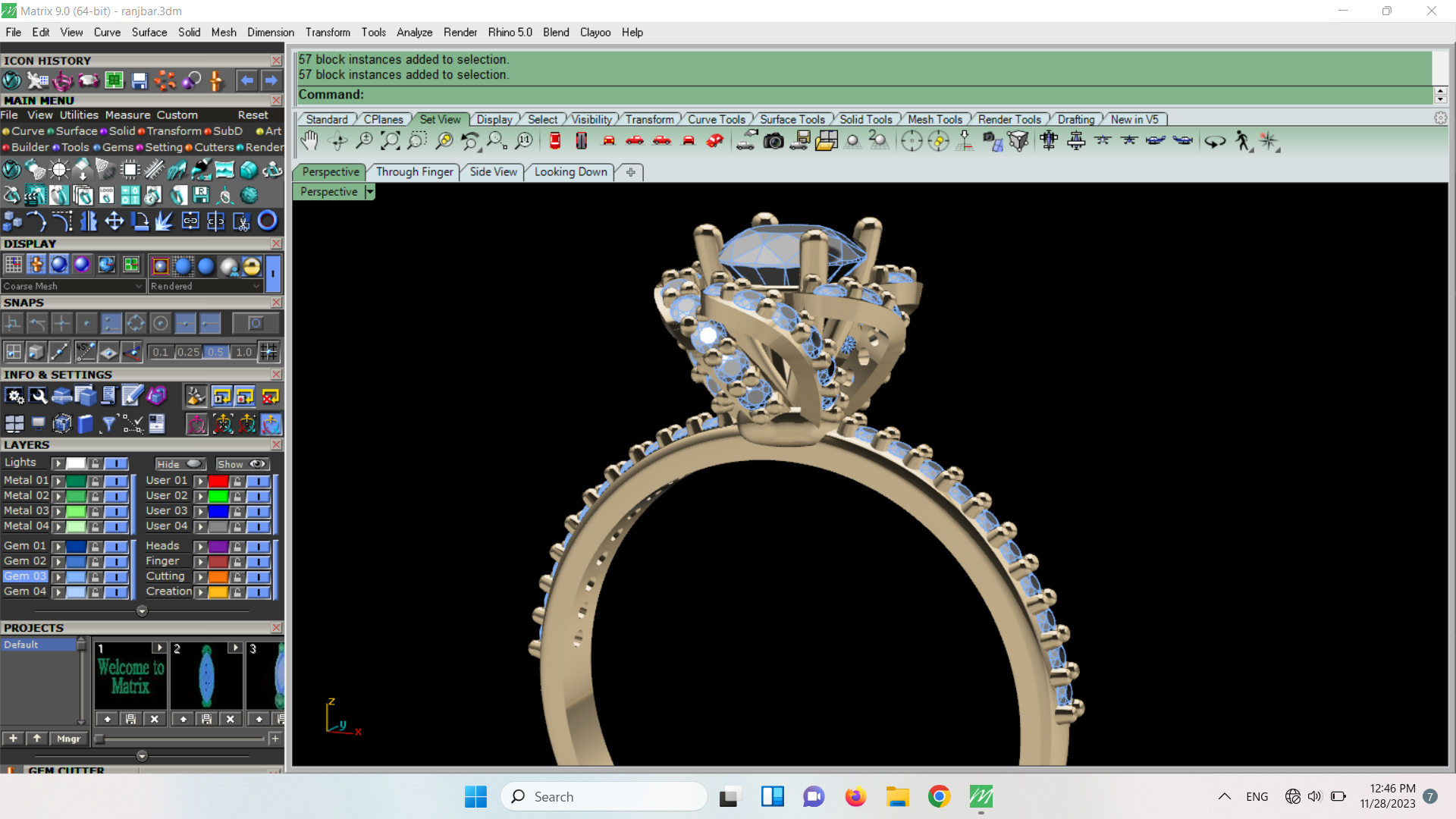Switch to the Side View viewport tab
Screen dimensions: 1456x819
pos(493,172)
